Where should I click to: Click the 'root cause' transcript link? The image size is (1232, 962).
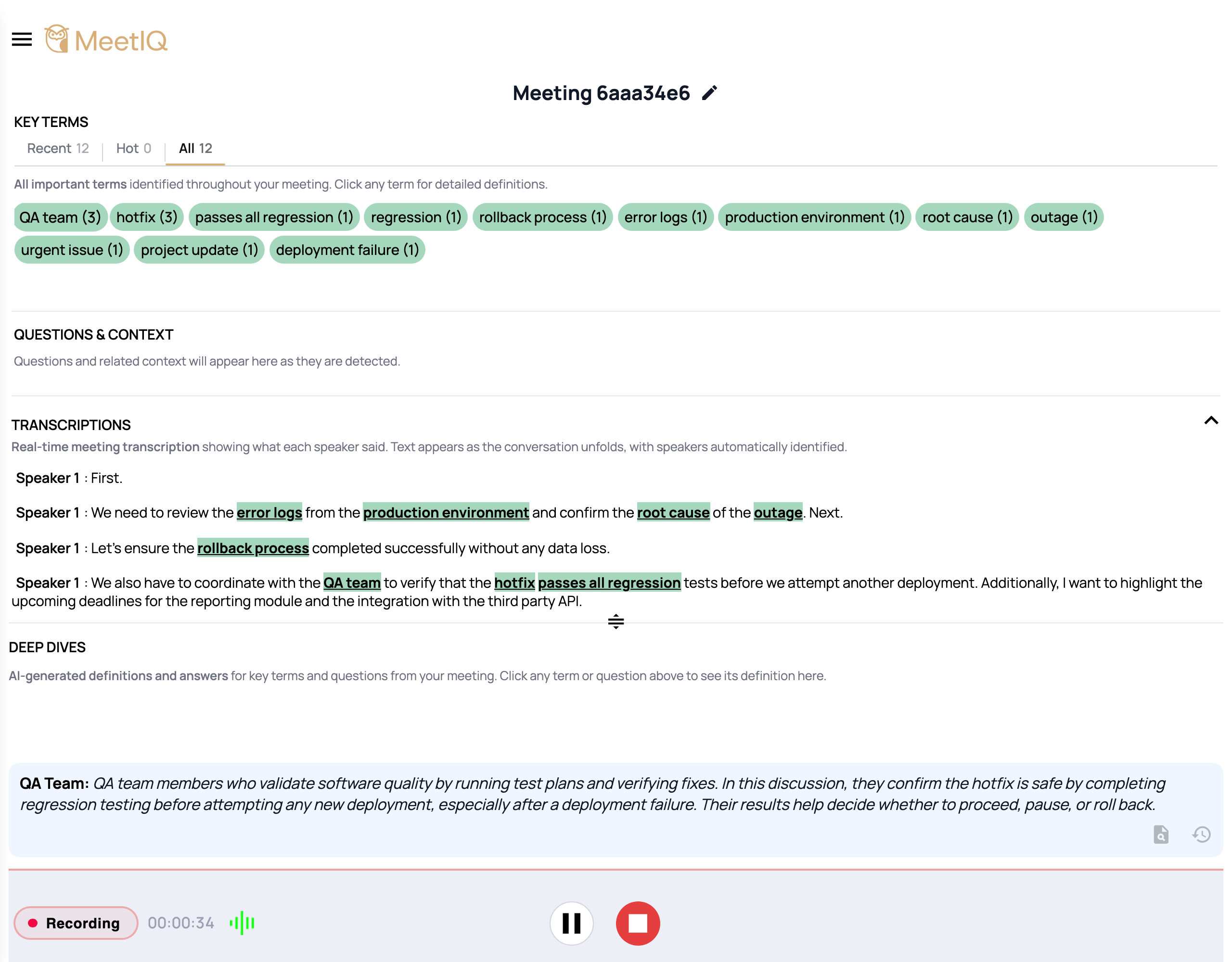pos(673,512)
